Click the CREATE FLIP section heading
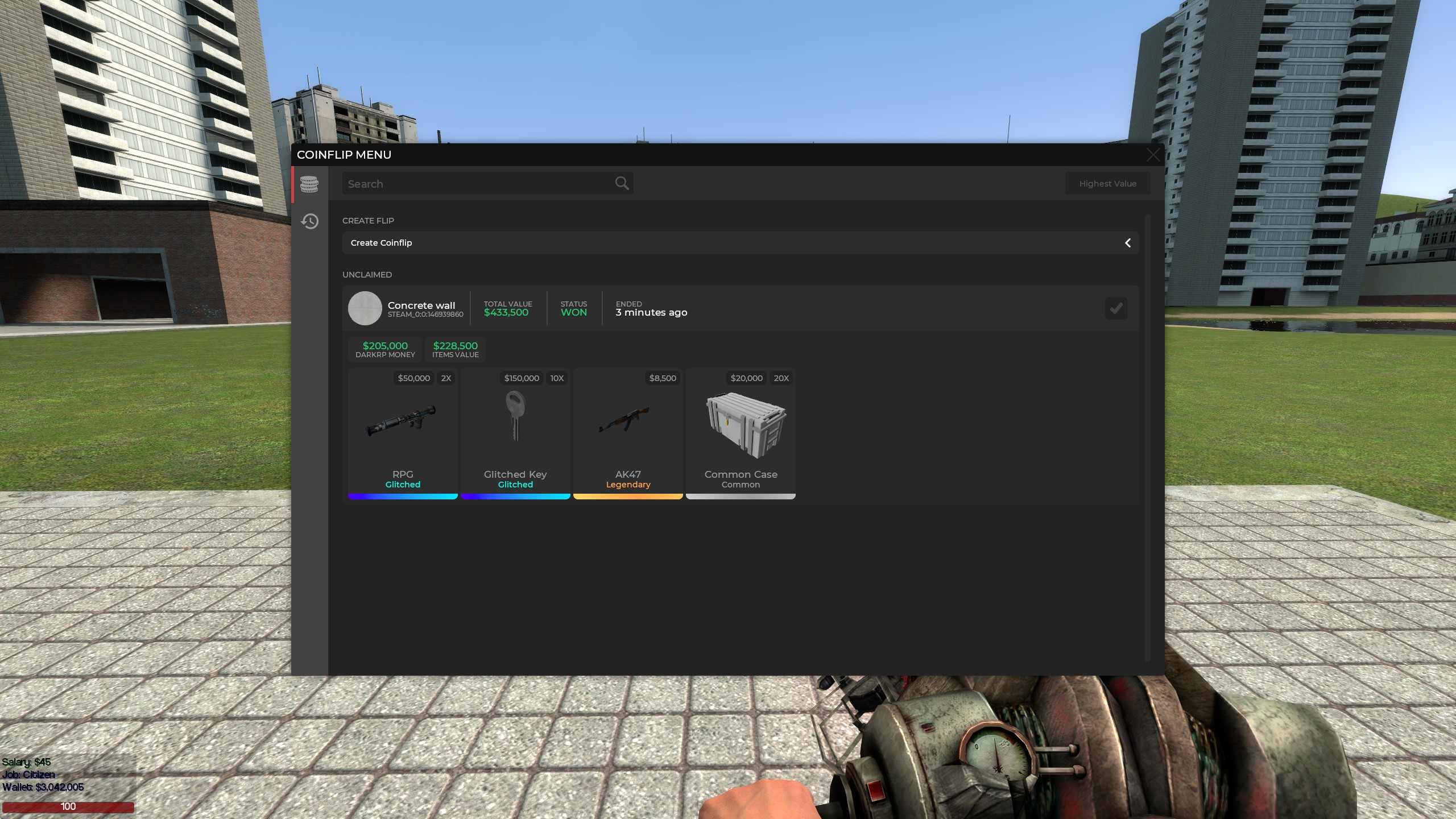The width and height of the screenshot is (1456, 819). pos(368,221)
